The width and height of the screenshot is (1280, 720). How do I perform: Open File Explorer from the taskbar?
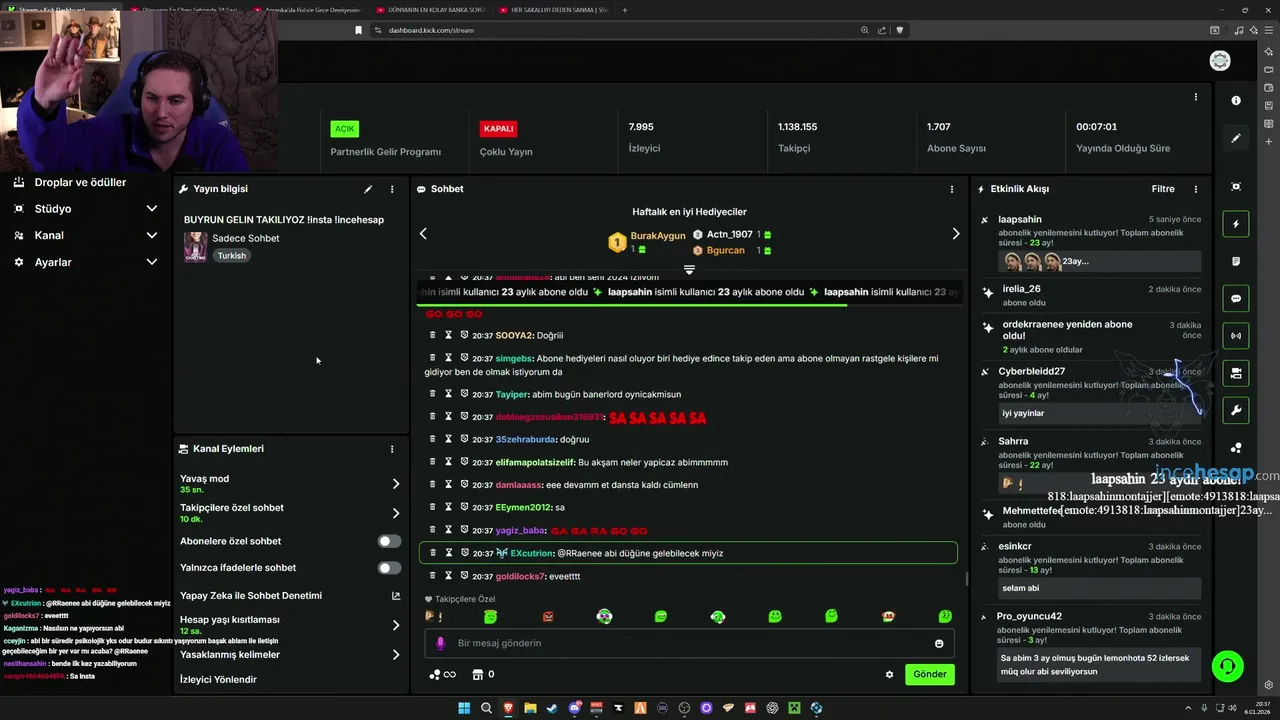pos(530,708)
